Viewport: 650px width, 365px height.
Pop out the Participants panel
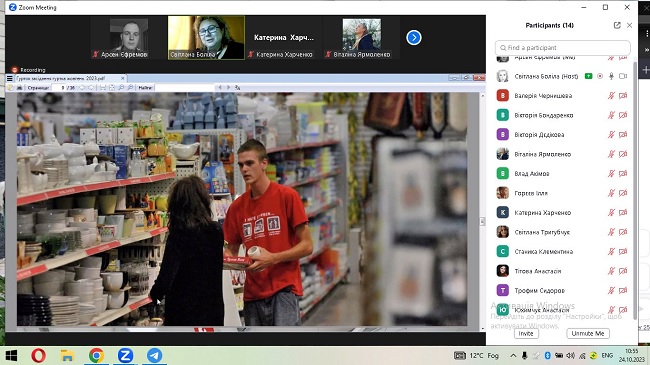click(617, 25)
